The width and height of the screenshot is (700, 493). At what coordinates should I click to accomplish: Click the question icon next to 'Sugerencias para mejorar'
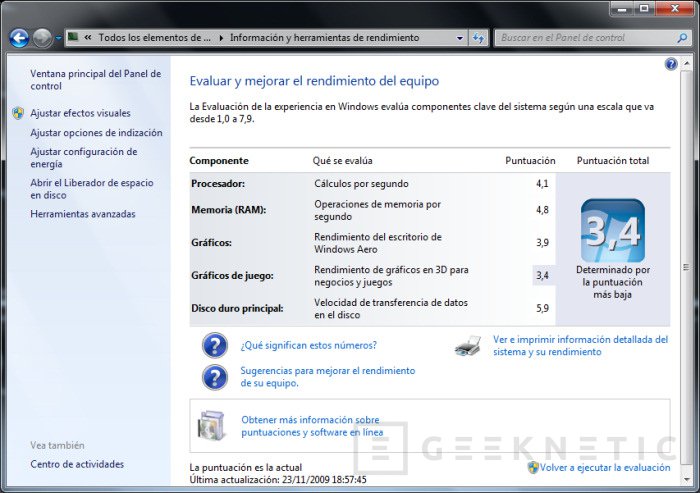[215, 377]
